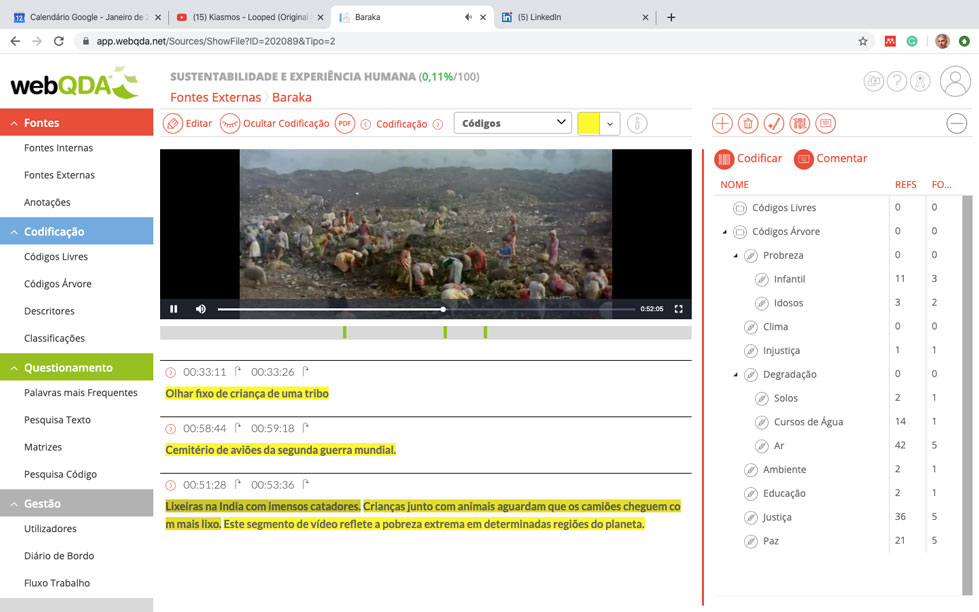Image resolution: width=979 pixels, height=612 pixels.
Task: Click the comment bubble icon in the codes toolbar
Action: coord(825,124)
